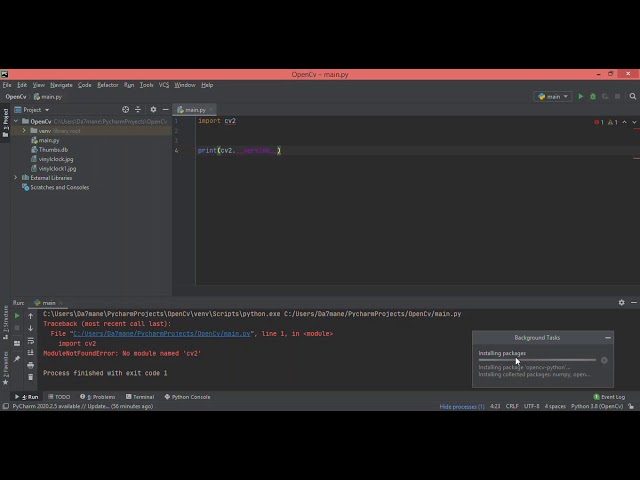Image resolution: width=640 pixels, height=480 pixels.
Task: Open the TODO tool window
Action: coord(59,397)
